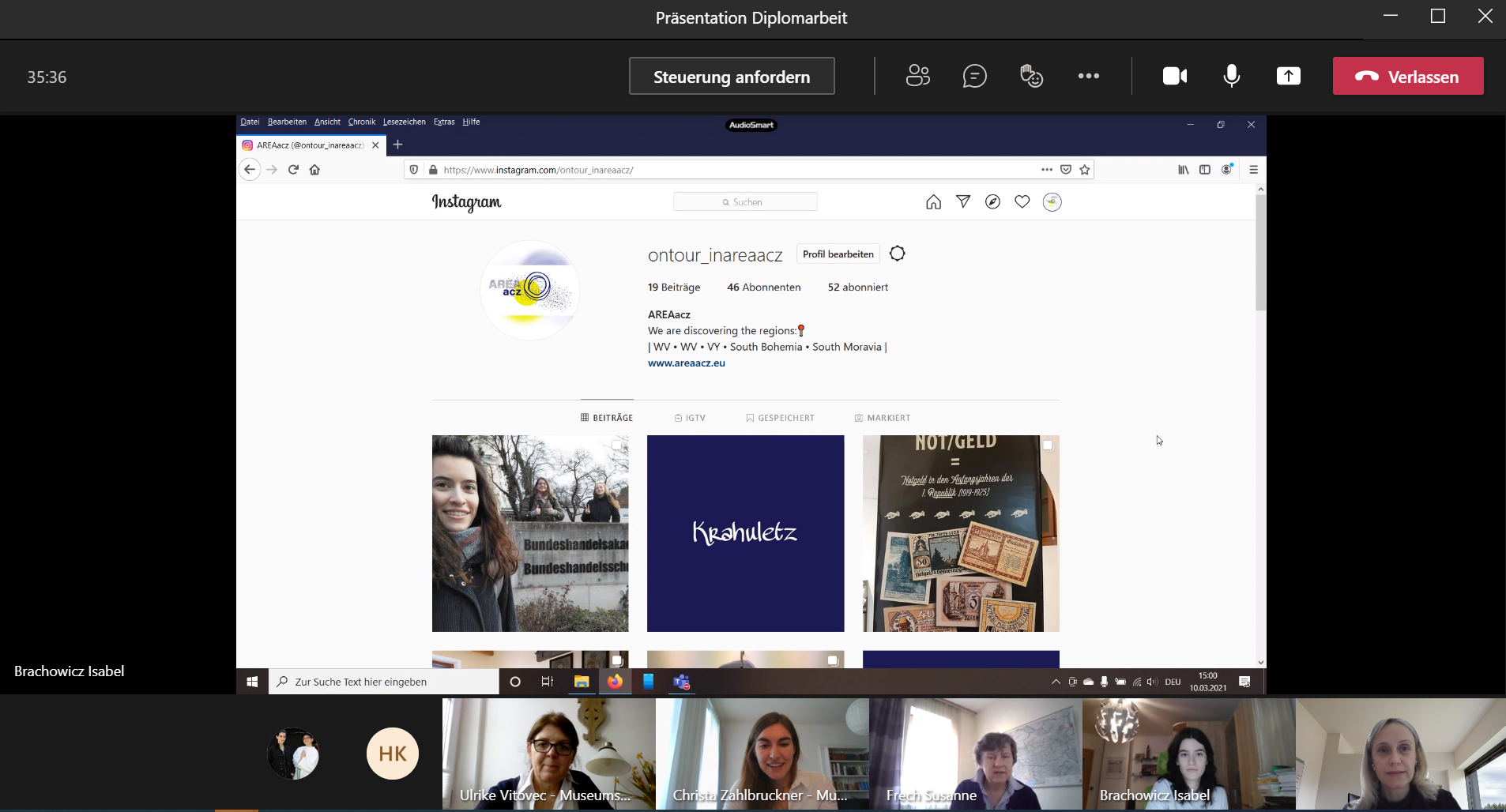The height and width of the screenshot is (812, 1506).
Task: Select the Gespeichert tab
Action: point(780,418)
